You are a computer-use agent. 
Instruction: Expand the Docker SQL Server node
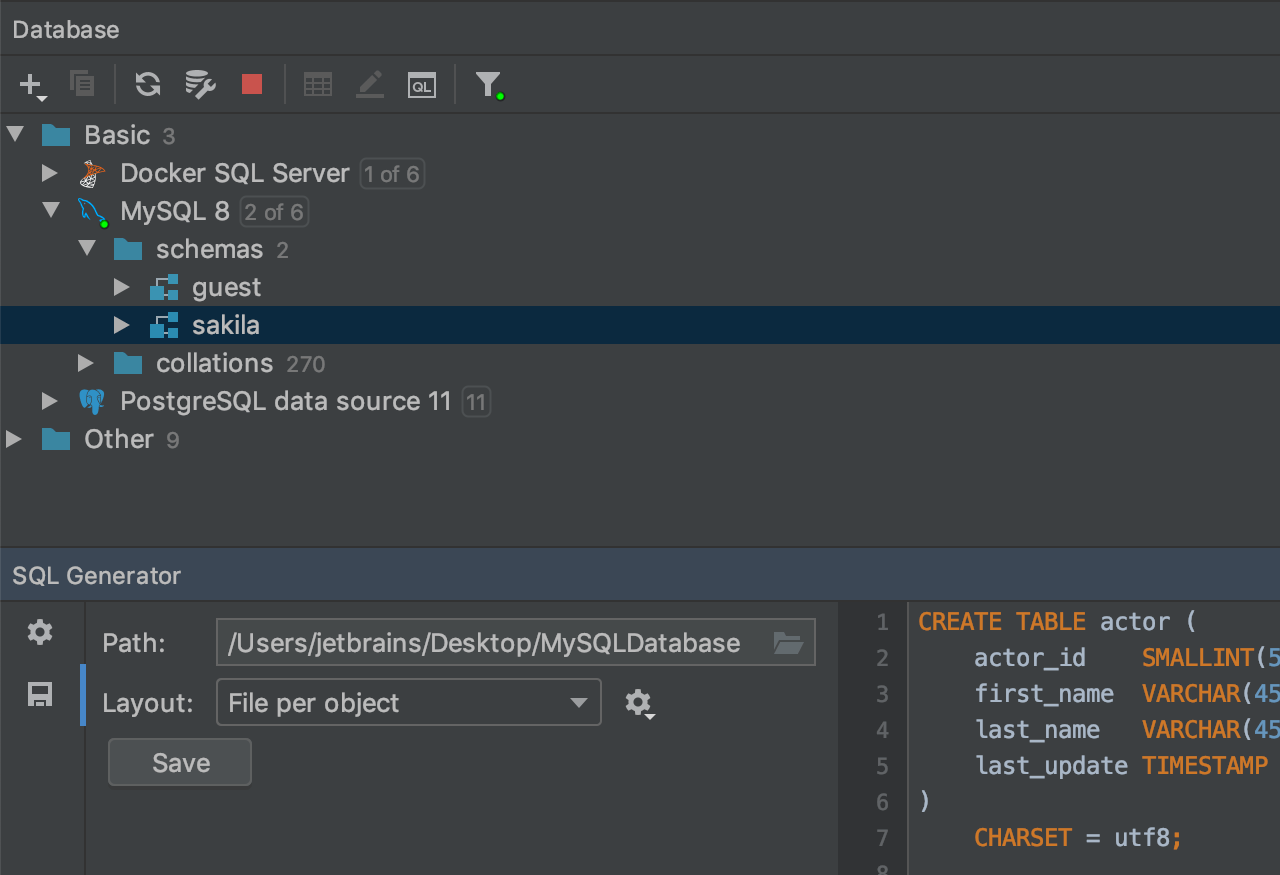pos(49,173)
